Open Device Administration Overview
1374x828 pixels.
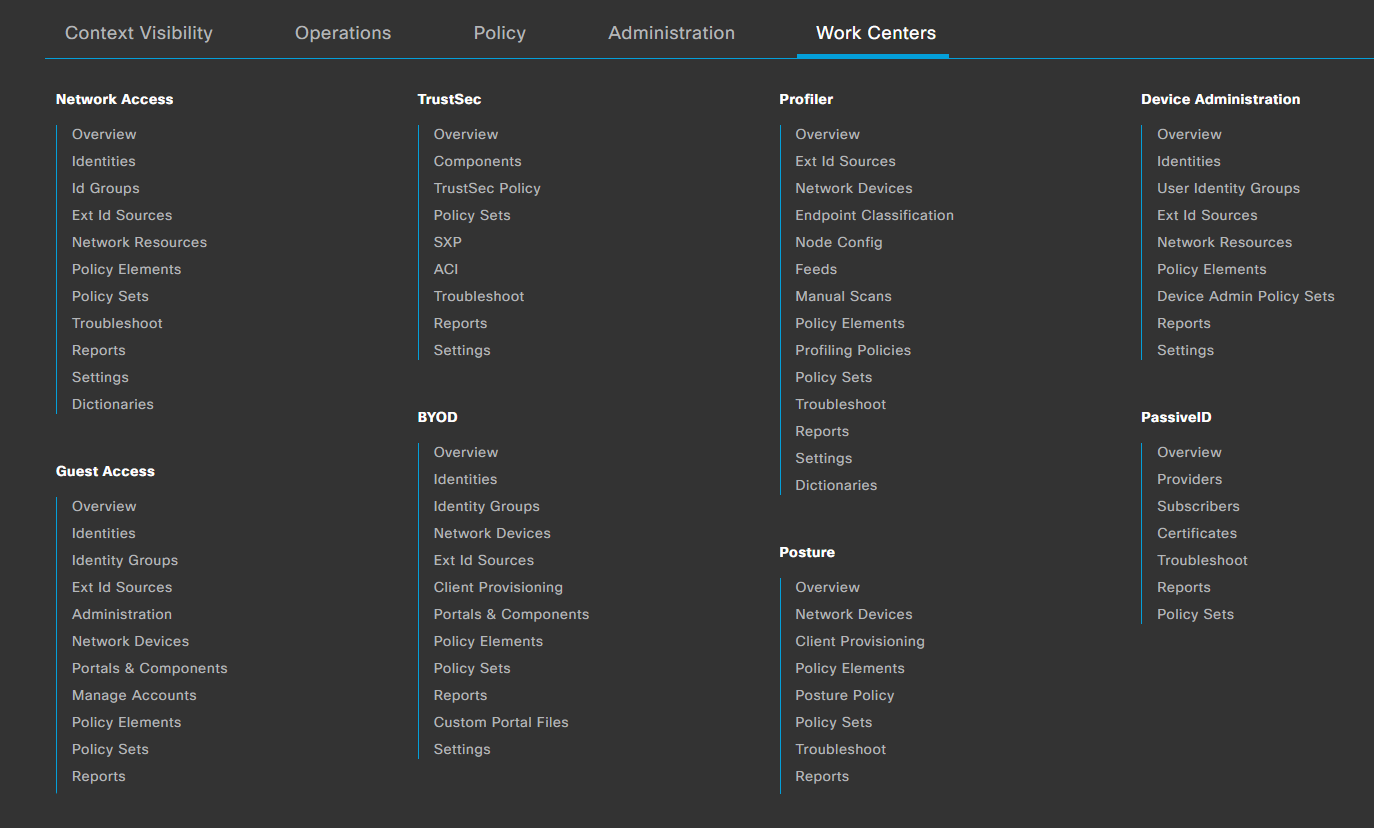pyautogui.click(x=1190, y=134)
